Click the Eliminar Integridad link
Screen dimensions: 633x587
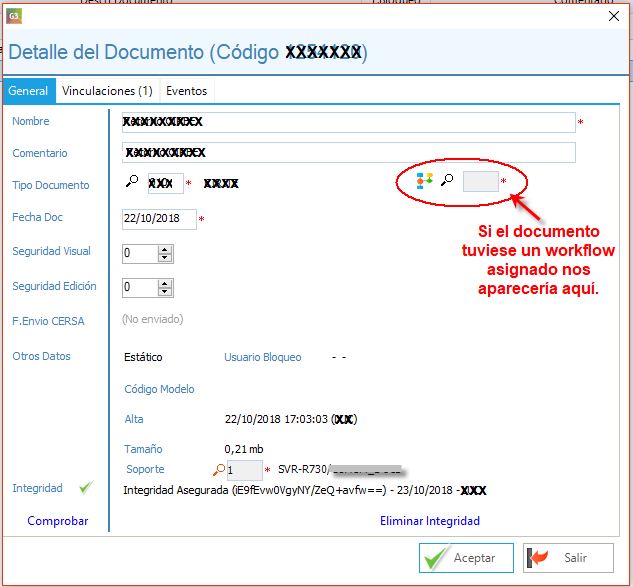[430, 521]
